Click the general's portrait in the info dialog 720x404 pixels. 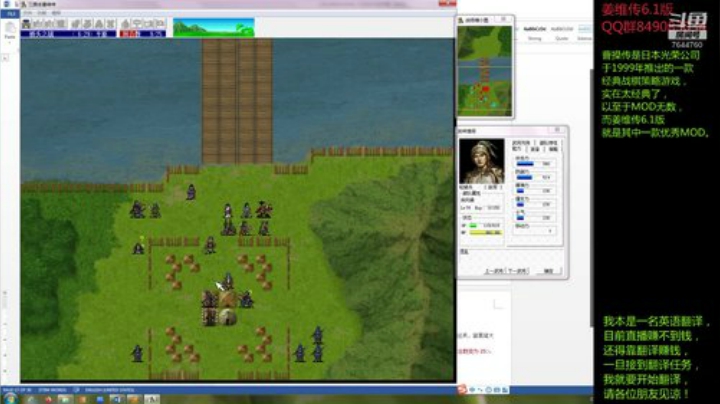click(482, 161)
